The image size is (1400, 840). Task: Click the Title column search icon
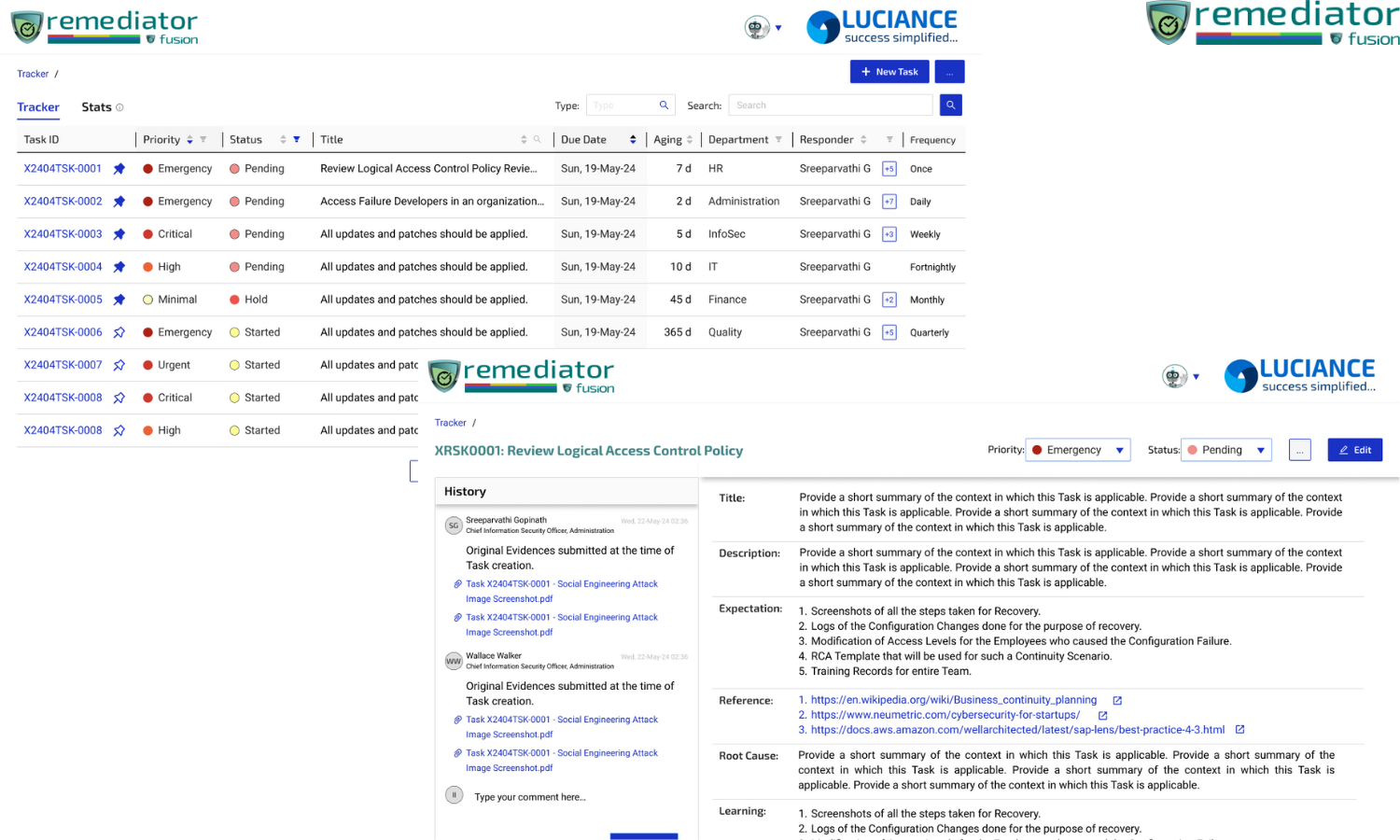click(x=538, y=139)
